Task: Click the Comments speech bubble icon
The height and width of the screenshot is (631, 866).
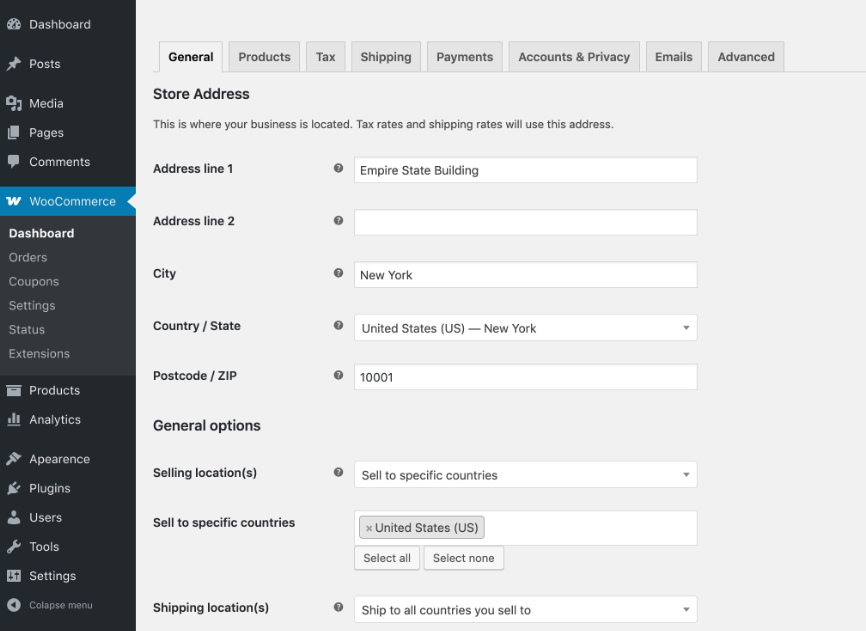Action: pyautogui.click(x=14, y=162)
